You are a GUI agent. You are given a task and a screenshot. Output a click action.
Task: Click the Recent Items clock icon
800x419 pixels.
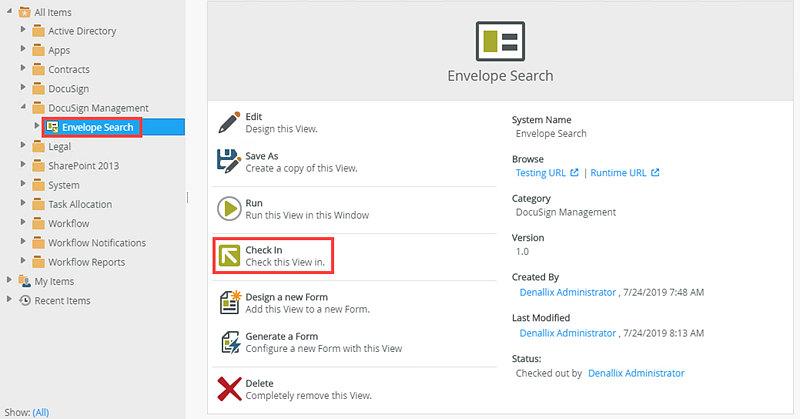(x=24, y=300)
